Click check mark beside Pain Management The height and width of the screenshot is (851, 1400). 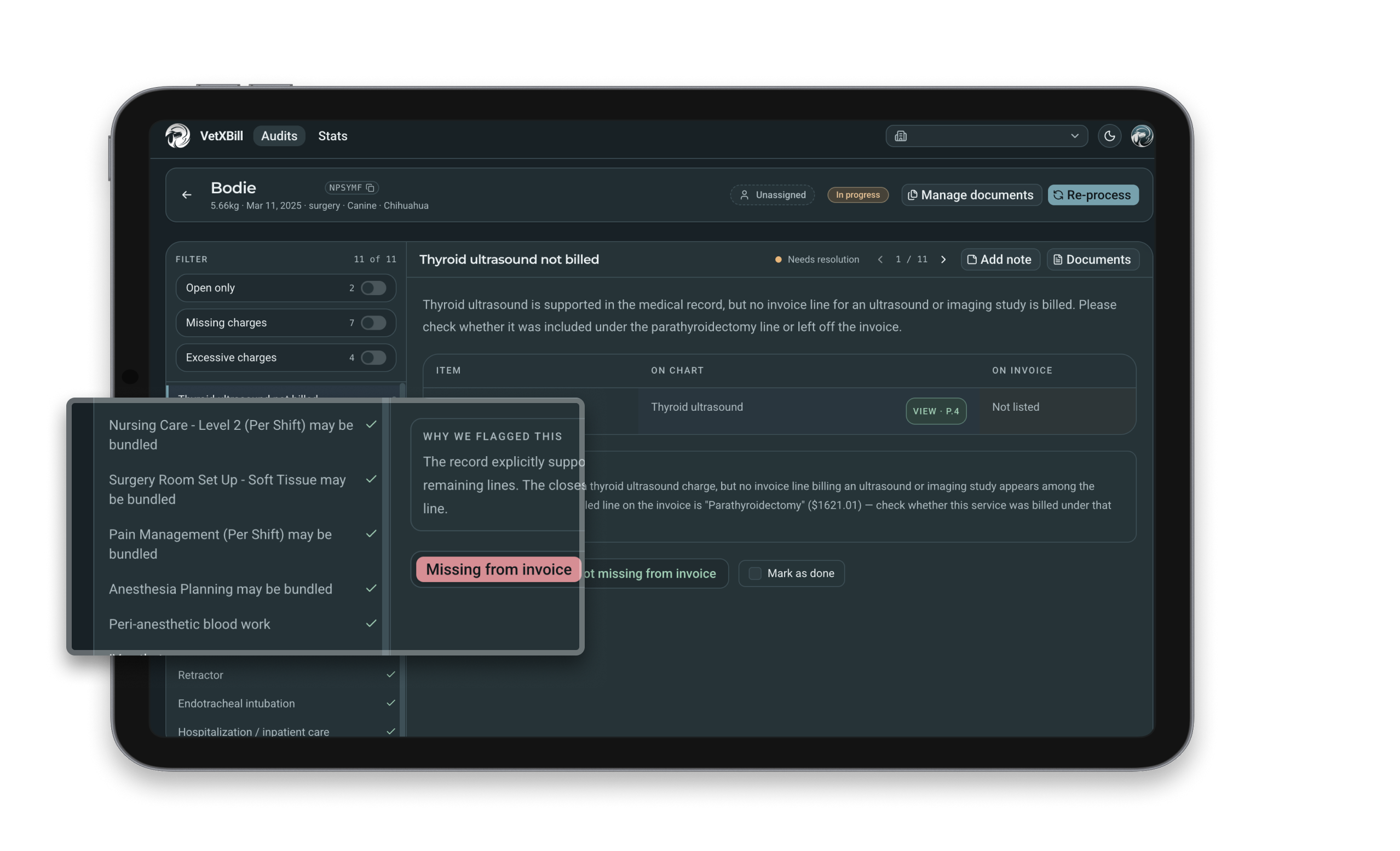[x=371, y=534]
